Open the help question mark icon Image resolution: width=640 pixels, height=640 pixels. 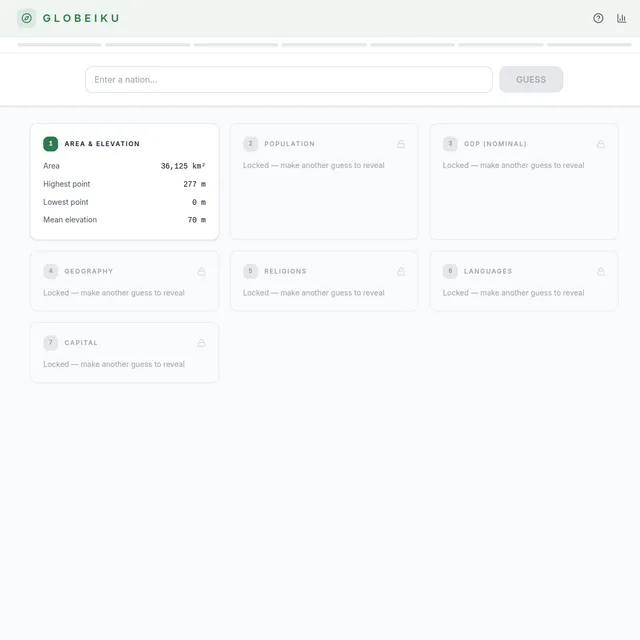pos(598,18)
